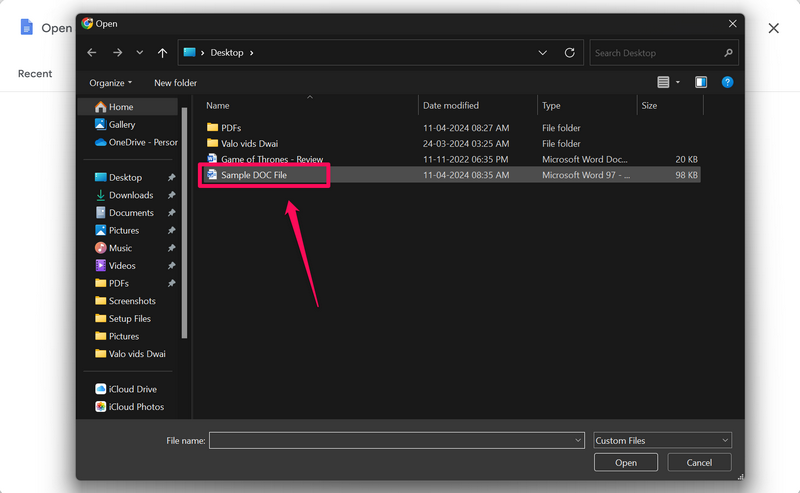Select iCloud Photos in sidebar
This screenshot has height=493, width=800.
click(136, 407)
